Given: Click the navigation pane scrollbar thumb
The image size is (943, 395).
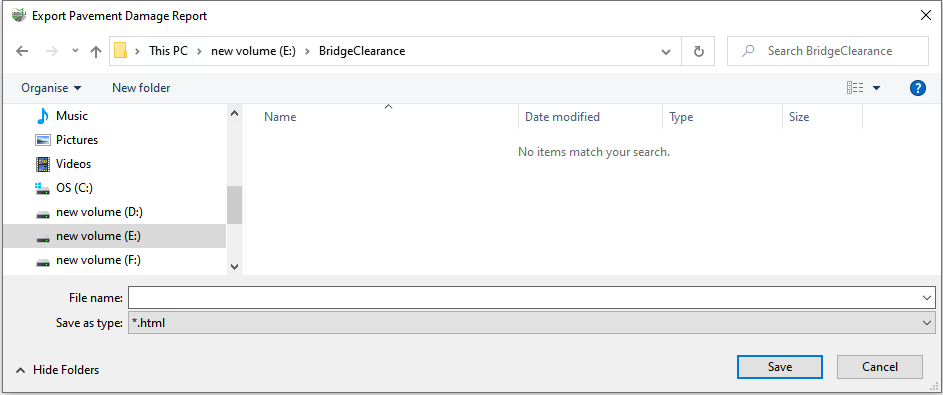Looking at the screenshot, I should [235, 204].
